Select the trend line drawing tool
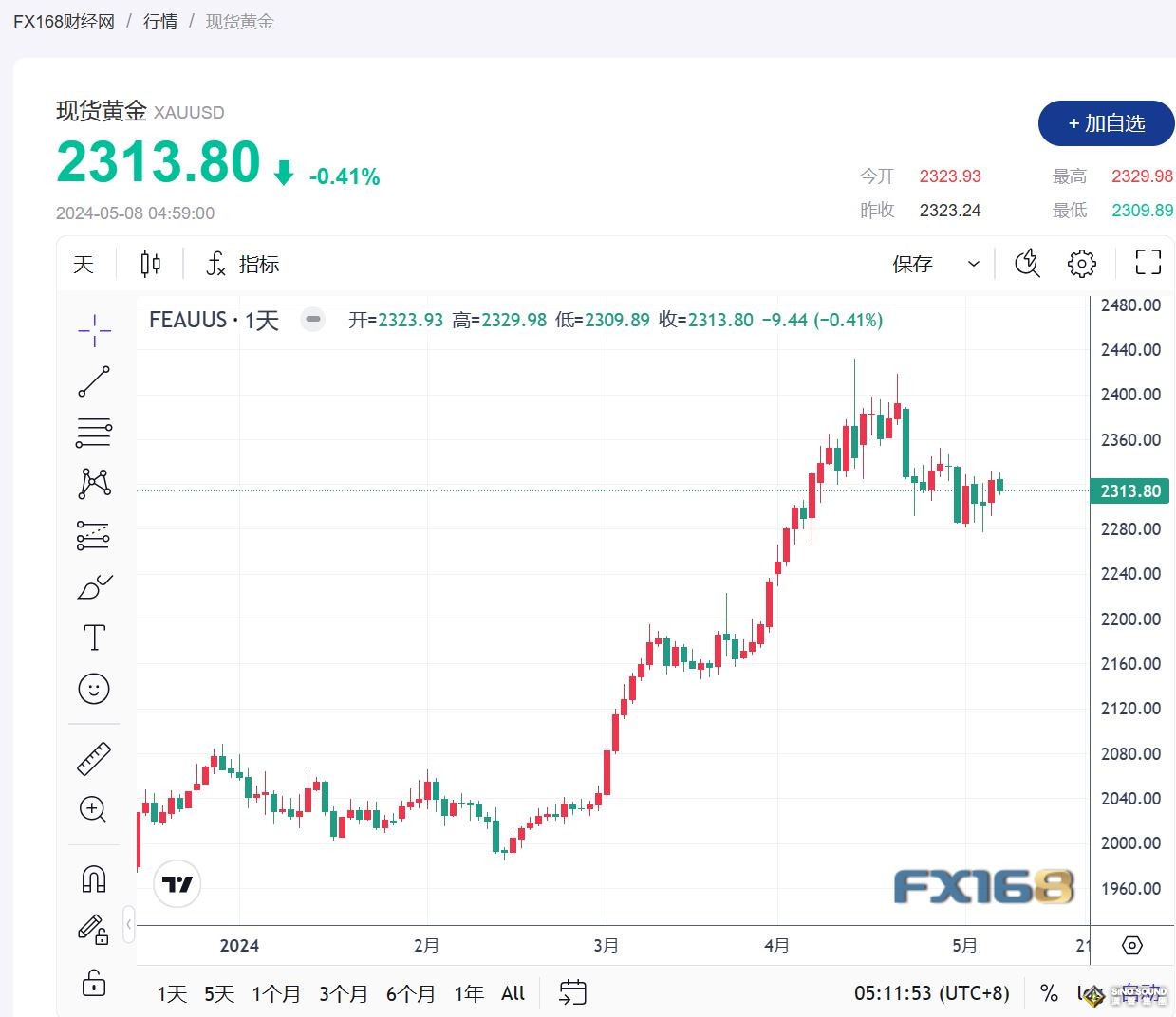 [x=94, y=381]
